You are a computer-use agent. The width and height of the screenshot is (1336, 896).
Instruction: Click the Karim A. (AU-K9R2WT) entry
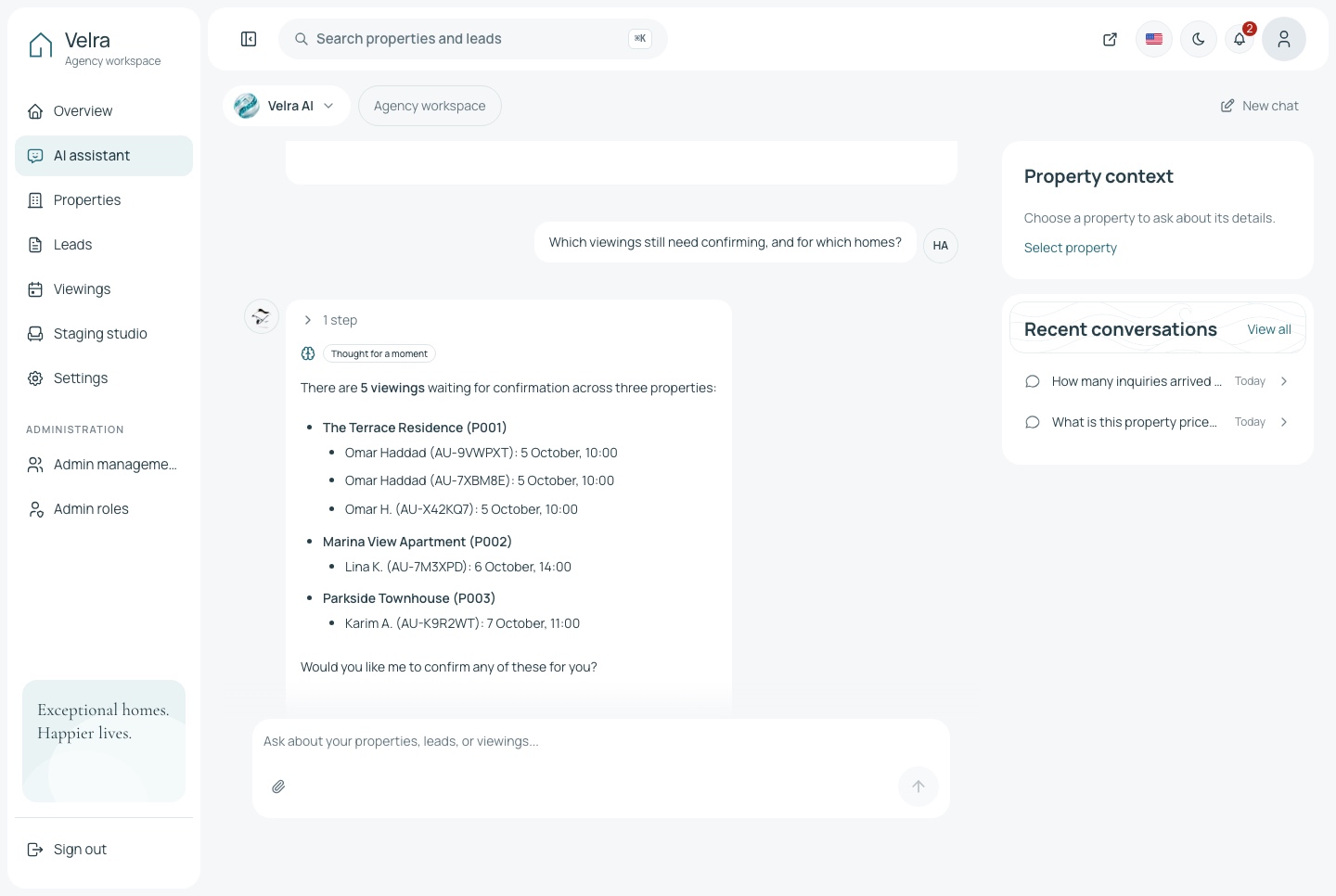coord(462,623)
